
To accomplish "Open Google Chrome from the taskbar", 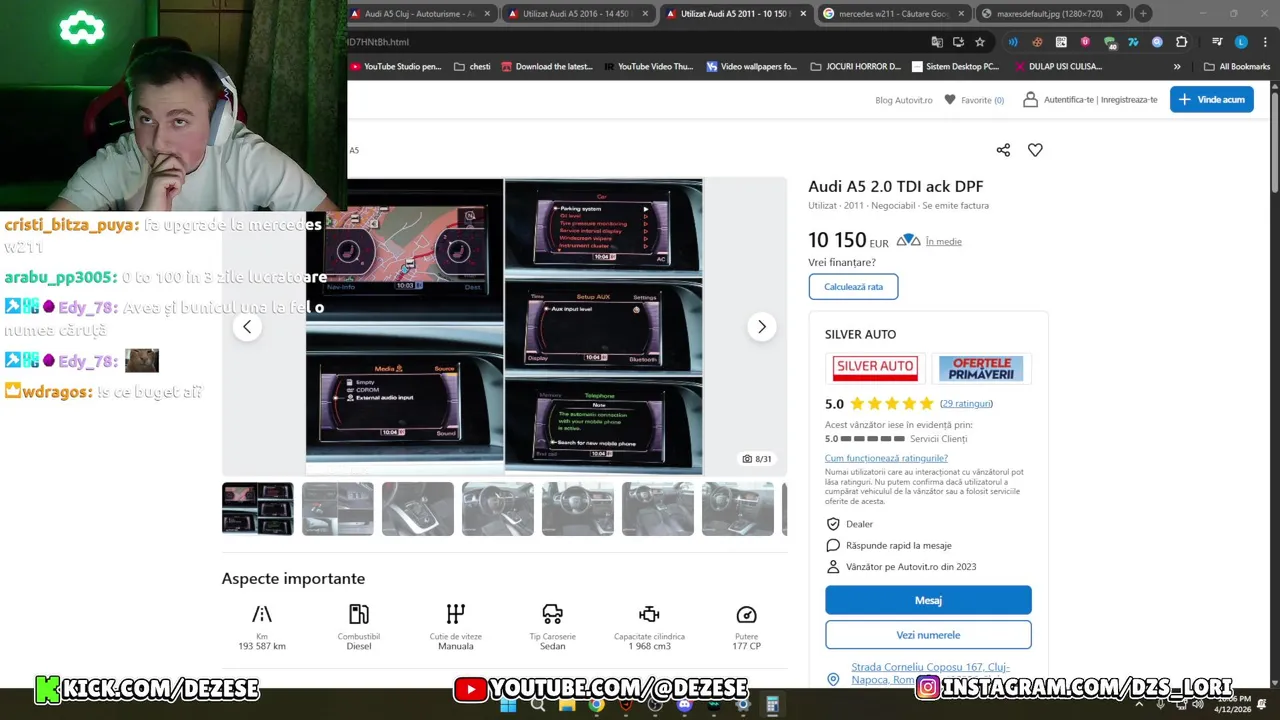I will point(596,705).
